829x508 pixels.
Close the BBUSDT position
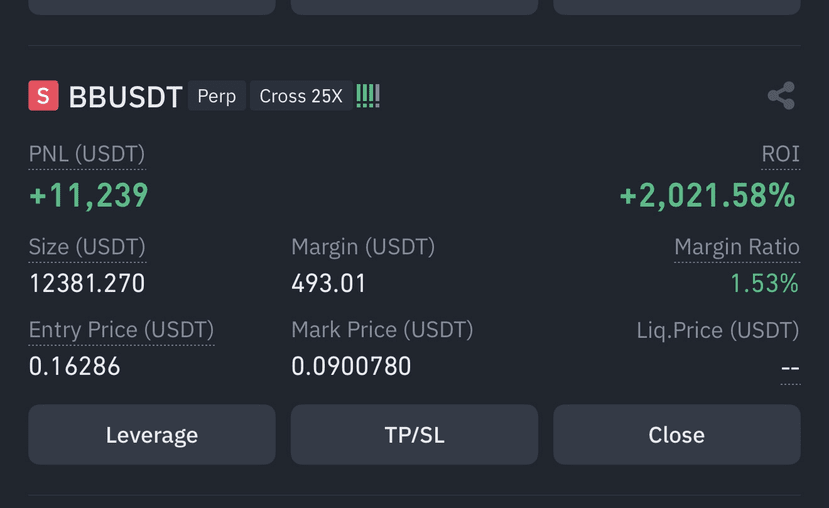click(677, 435)
